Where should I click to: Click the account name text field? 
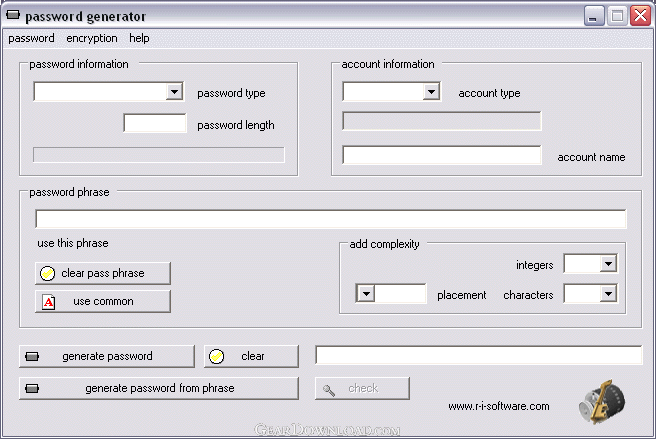click(441, 156)
